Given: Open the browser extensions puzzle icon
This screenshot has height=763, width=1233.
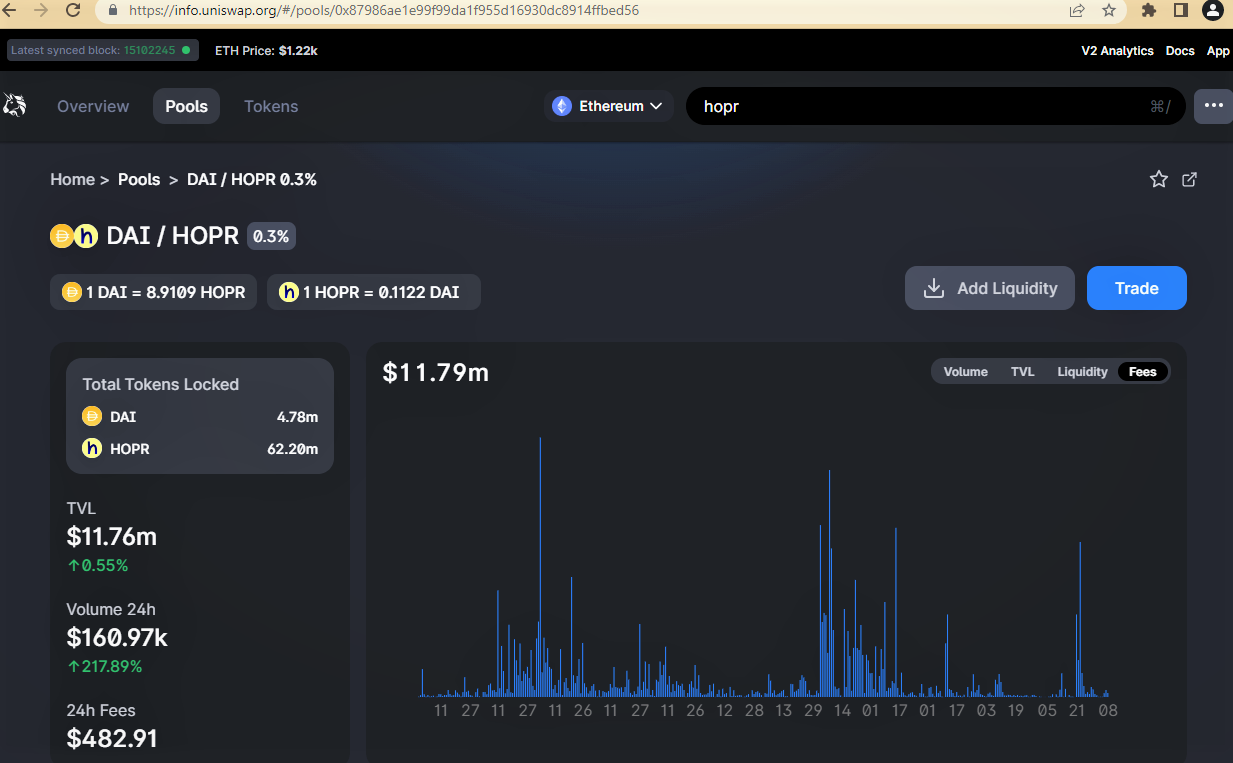Looking at the screenshot, I should coord(1149,10).
